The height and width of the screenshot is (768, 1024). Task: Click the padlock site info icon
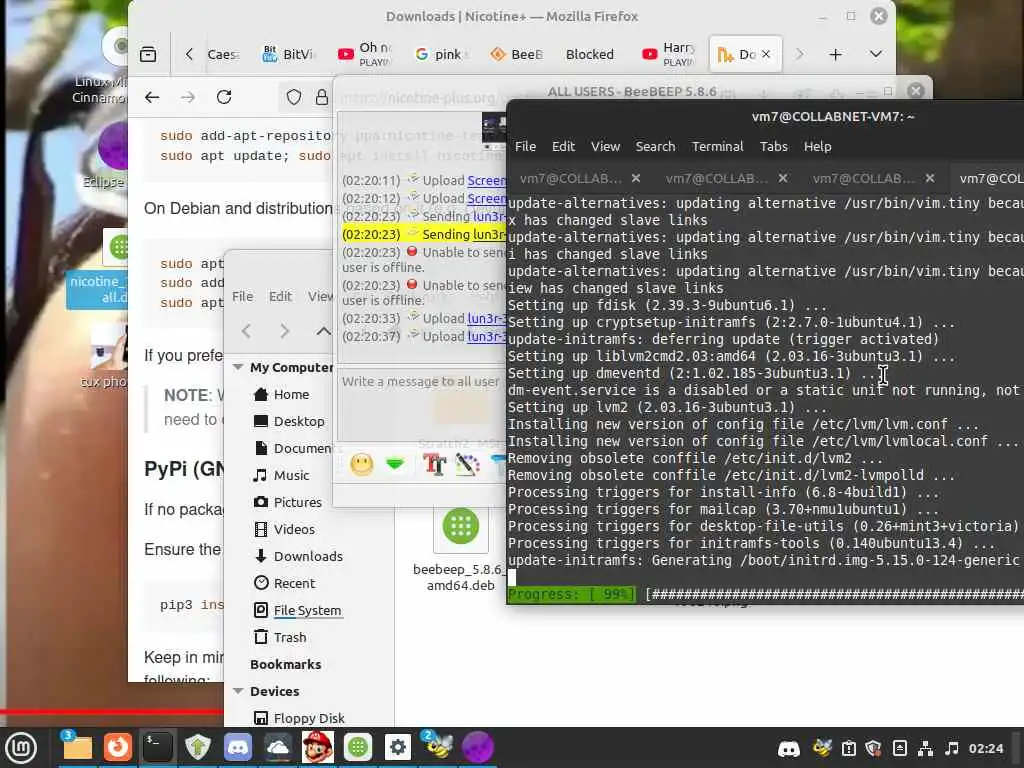pos(321,97)
